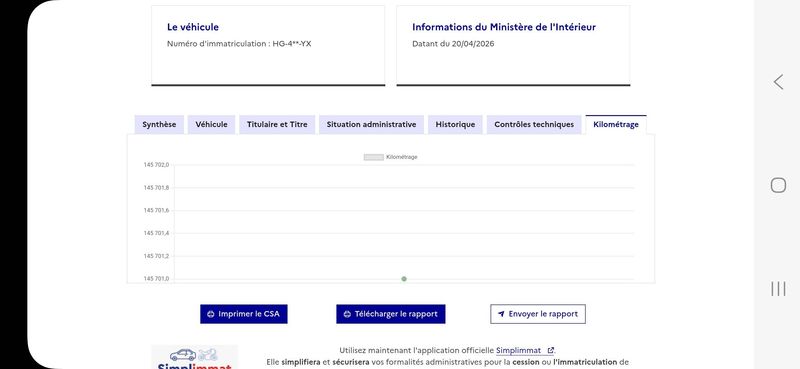Click the 145 701,8 axis label
Image resolution: width=800 pixels, height=369 pixels.
click(x=156, y=188)
